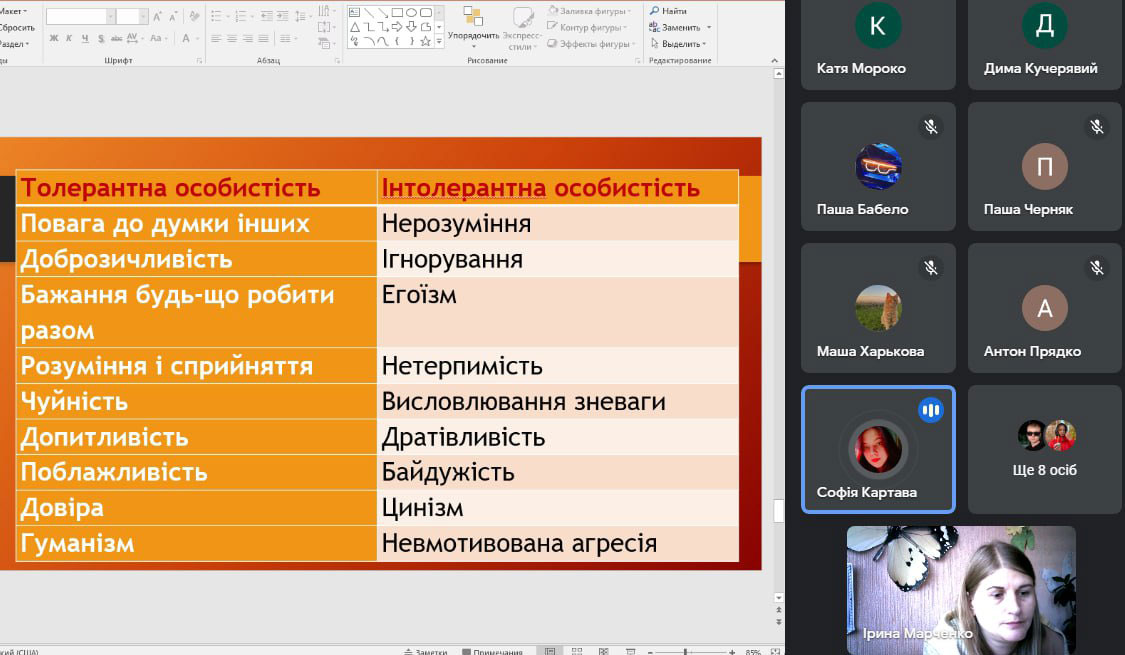
Task: Select star shape in gallery
Action: click(425, 42)
